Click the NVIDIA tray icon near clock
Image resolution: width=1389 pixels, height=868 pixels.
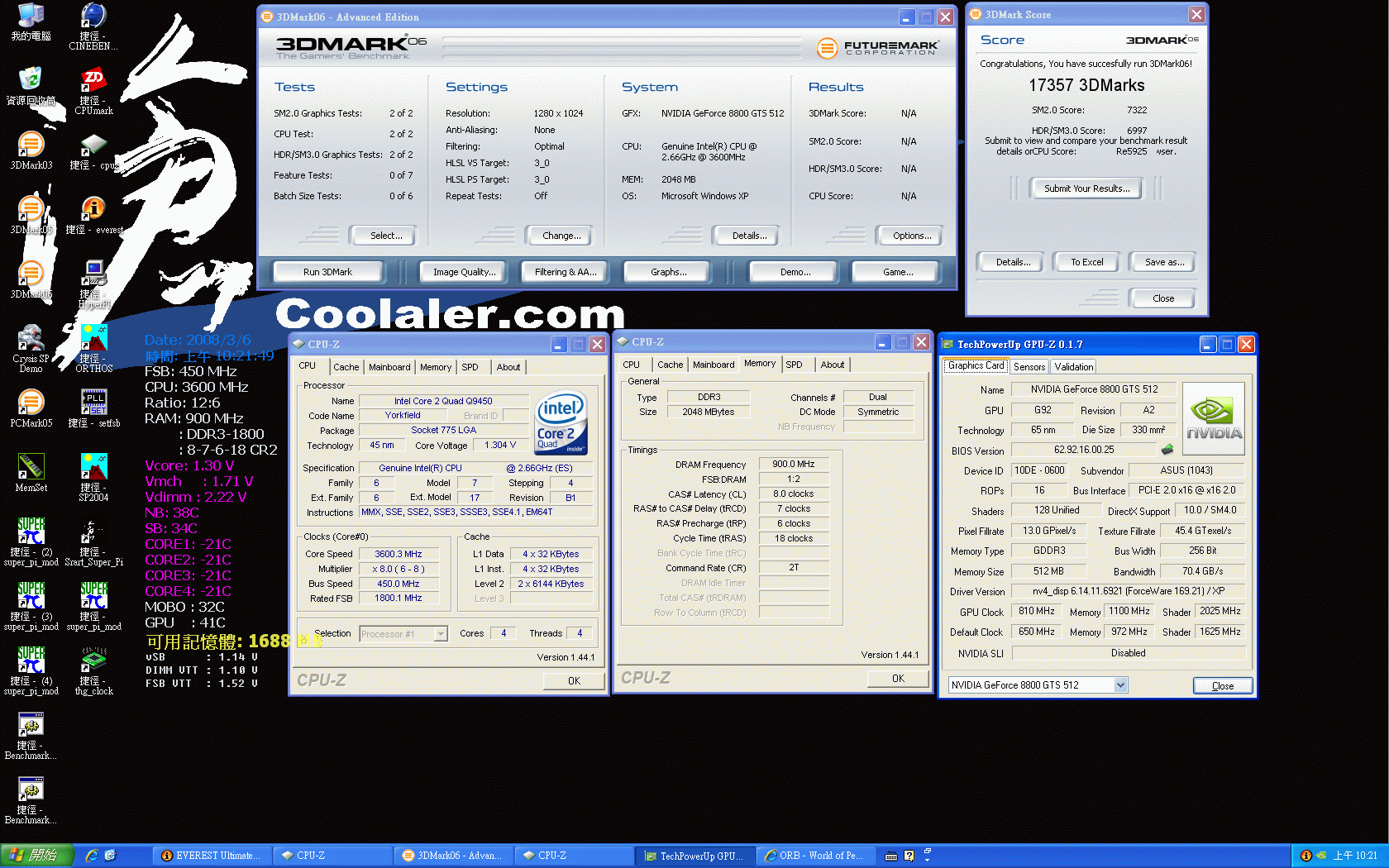[x=1321, y=856]
